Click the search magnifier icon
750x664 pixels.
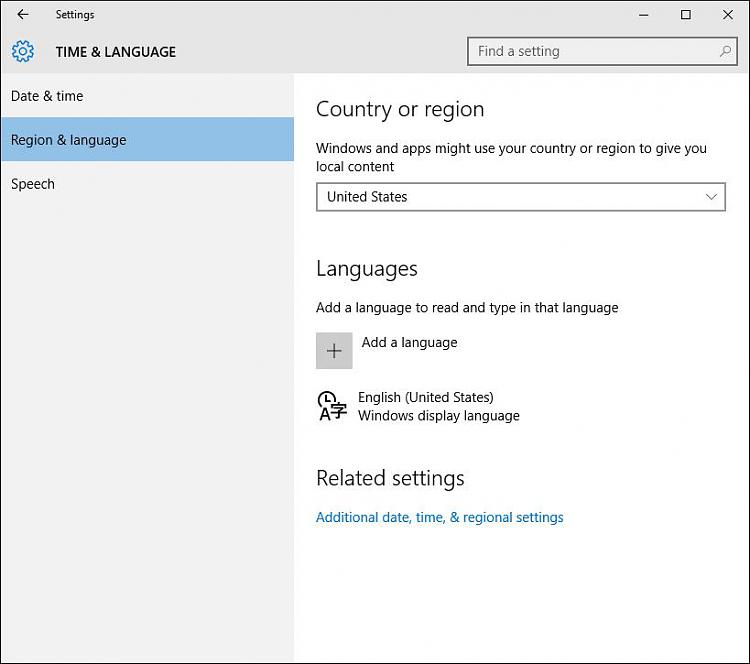coord(725,51)
